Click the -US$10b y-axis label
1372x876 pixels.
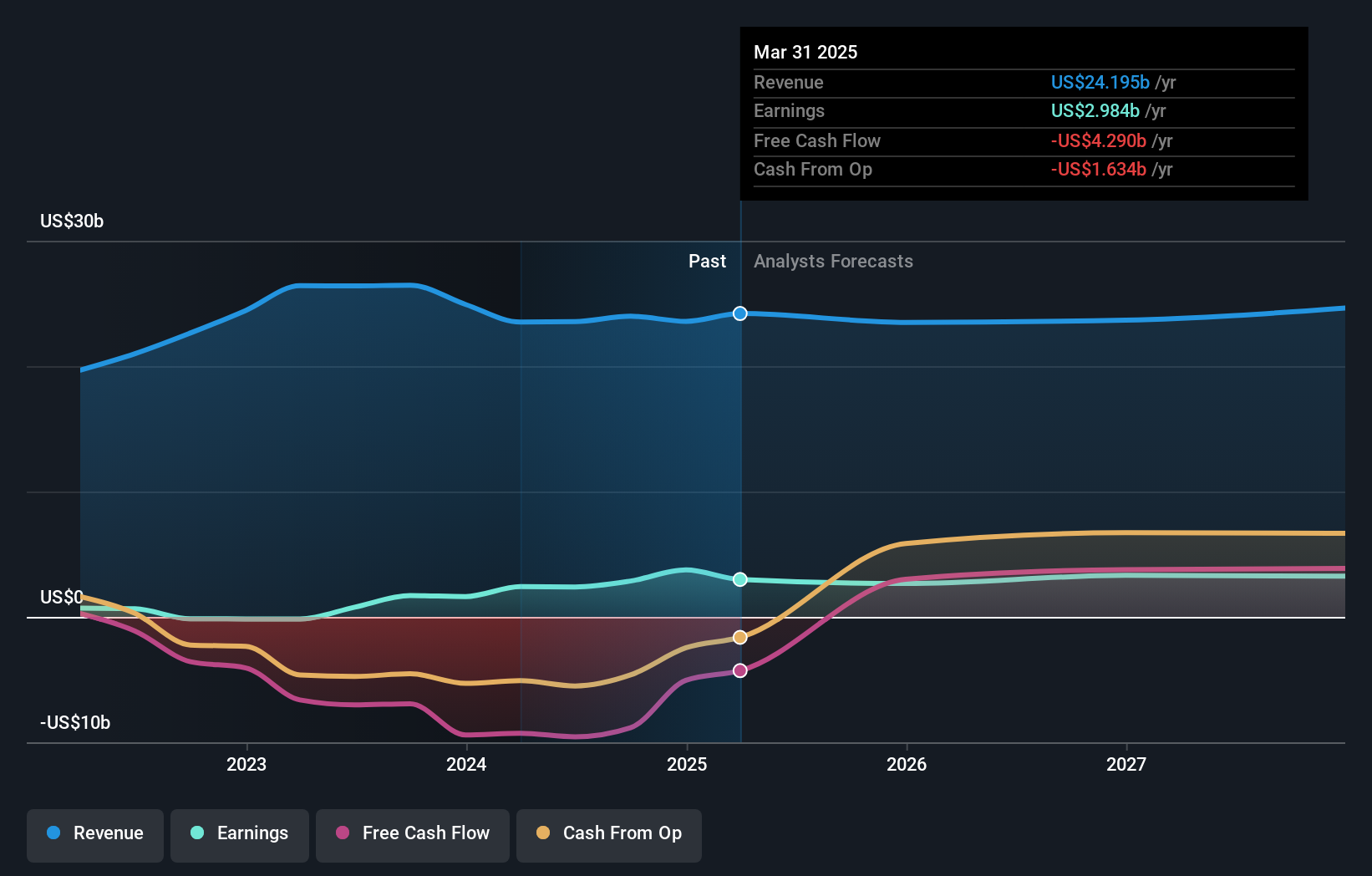pos(75,722)
